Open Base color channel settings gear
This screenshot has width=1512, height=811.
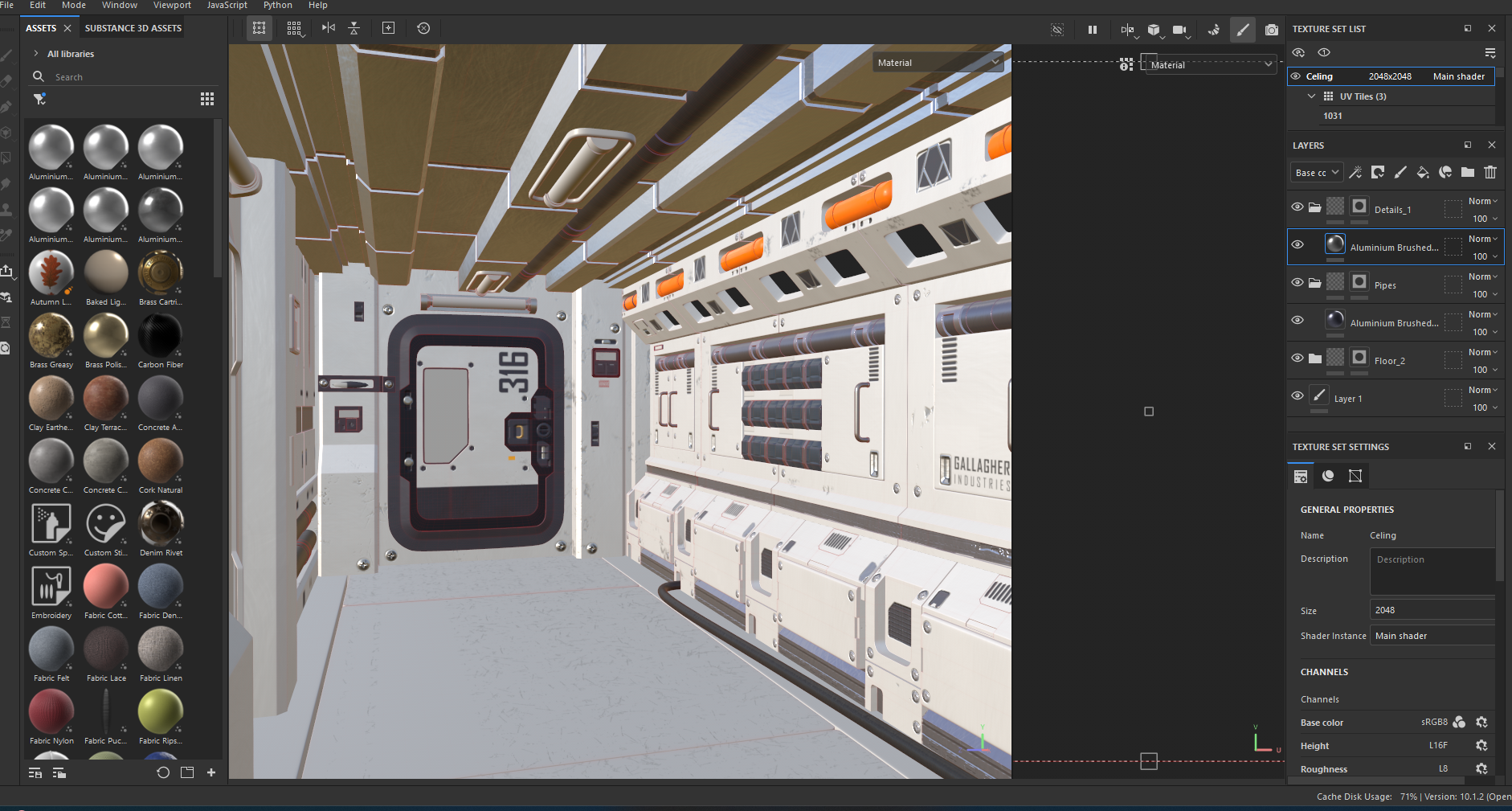coord(1481,723)
